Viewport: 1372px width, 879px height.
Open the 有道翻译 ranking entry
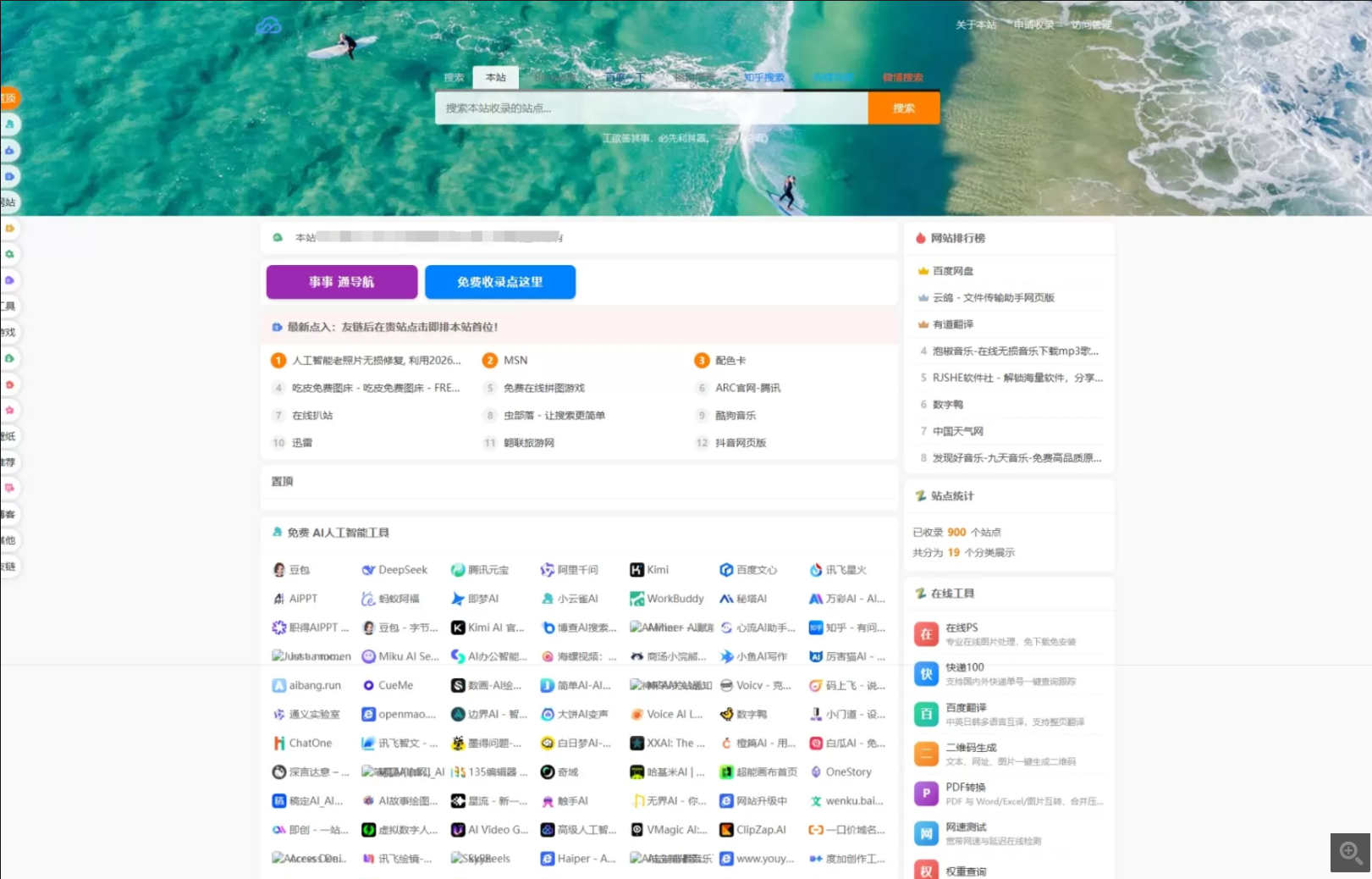(953, 324)
